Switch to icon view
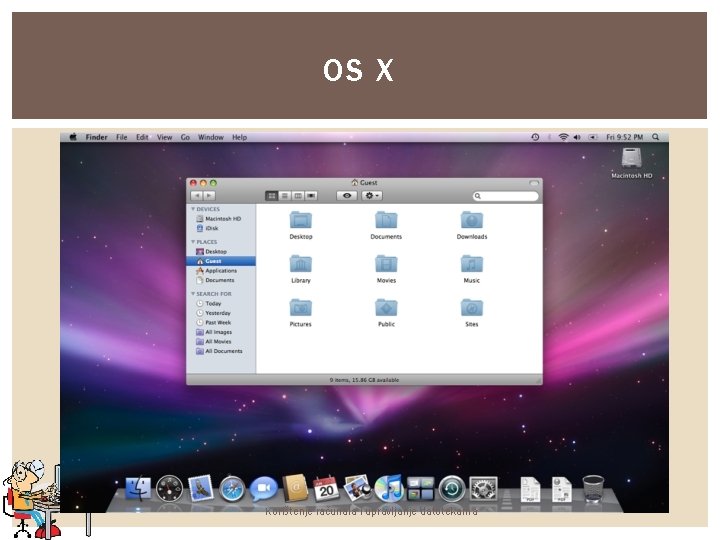720x540 pixels. coord(272,196)
